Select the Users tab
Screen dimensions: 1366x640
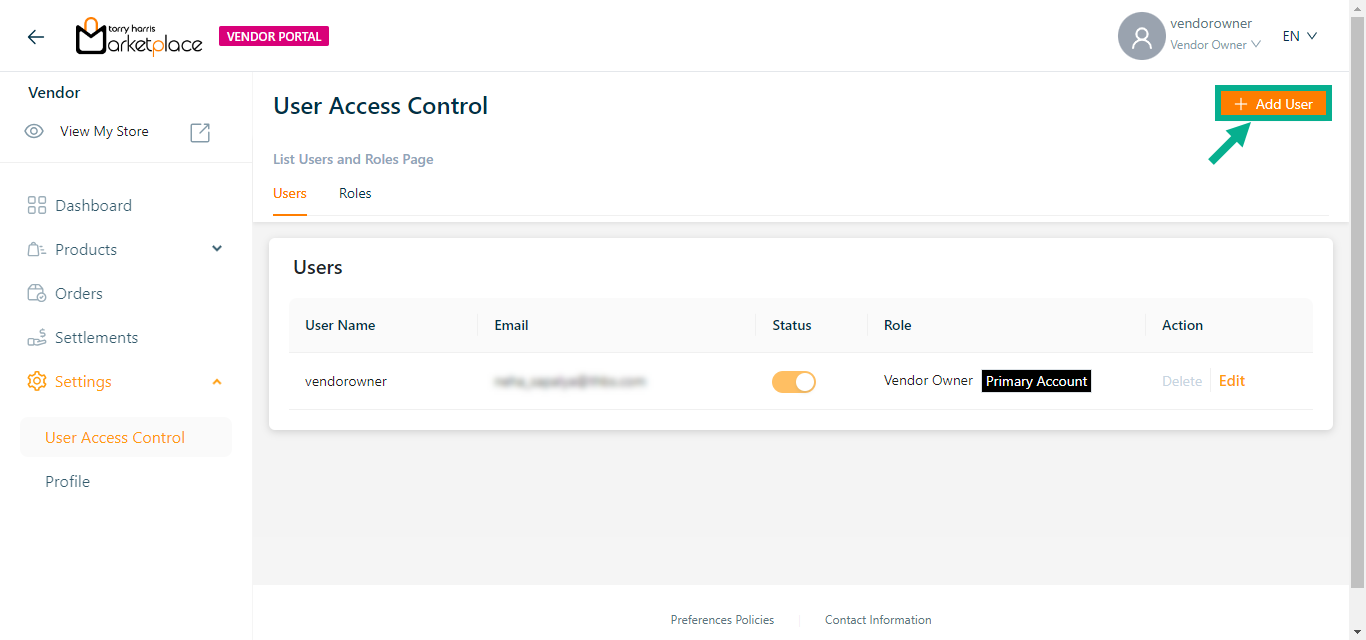290,193
